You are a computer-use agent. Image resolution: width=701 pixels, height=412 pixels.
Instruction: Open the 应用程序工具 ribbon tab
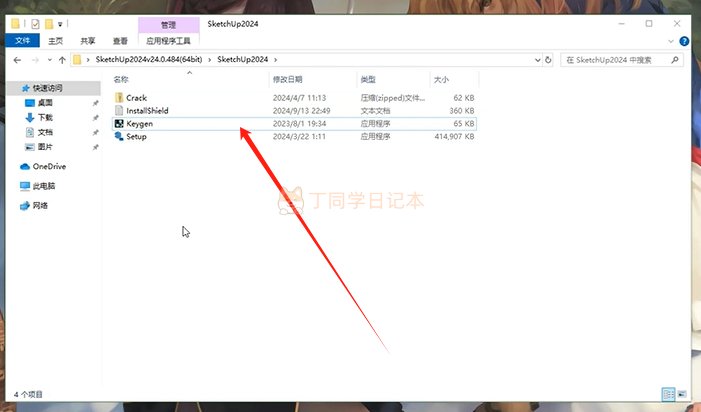coord(168,41)
